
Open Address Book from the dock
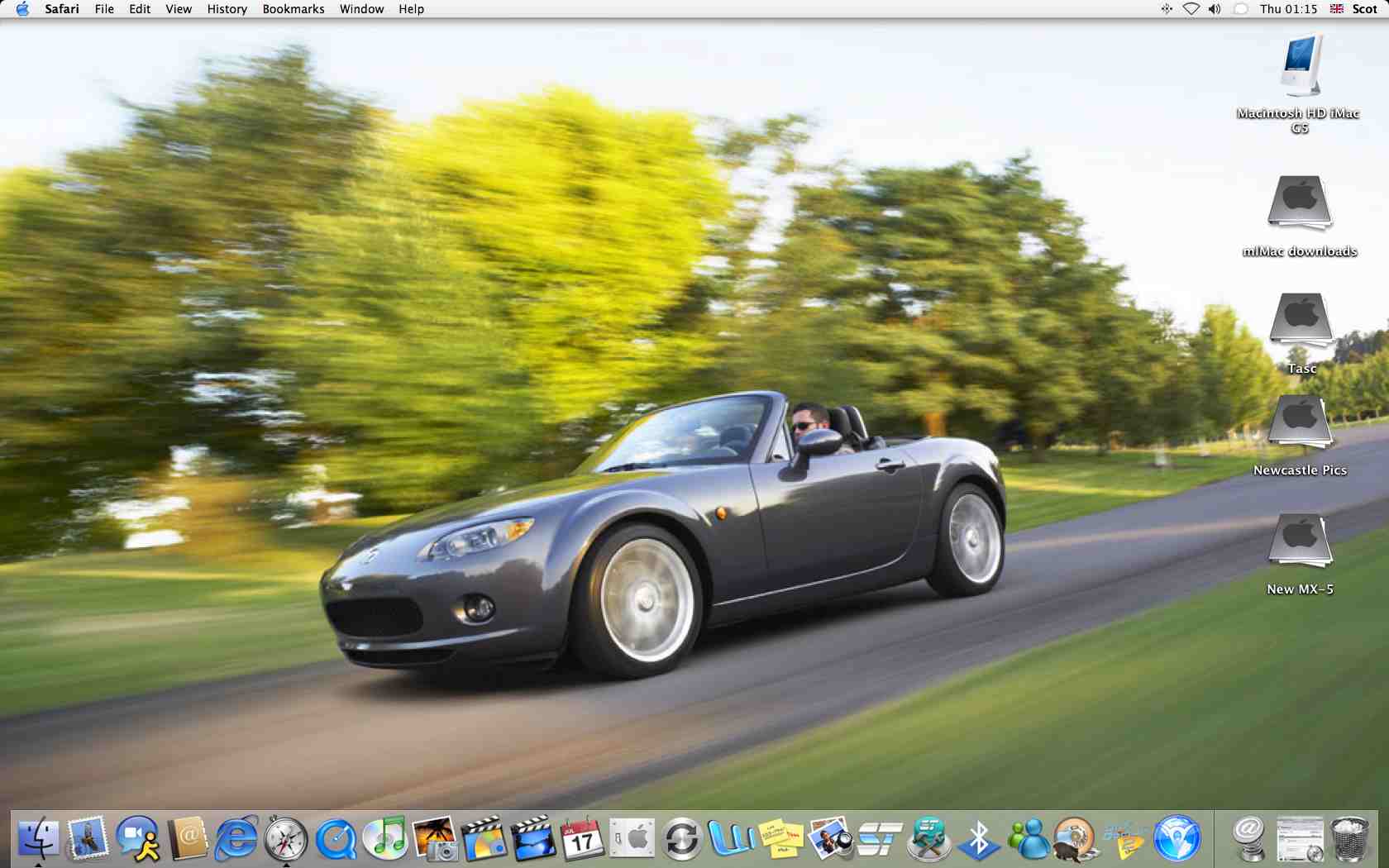(188, 840)
